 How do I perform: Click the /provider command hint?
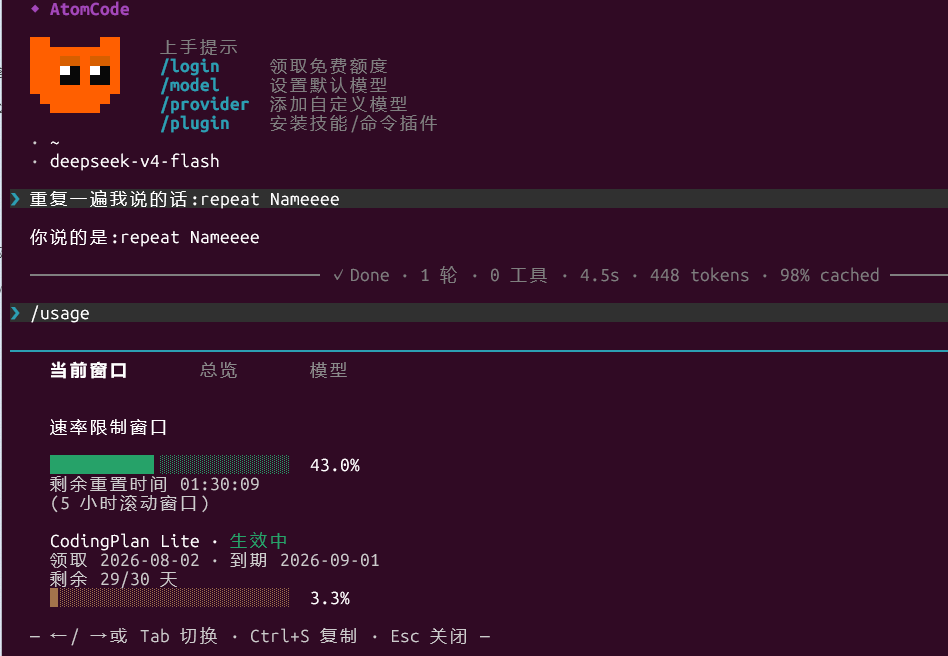point(204,104)
